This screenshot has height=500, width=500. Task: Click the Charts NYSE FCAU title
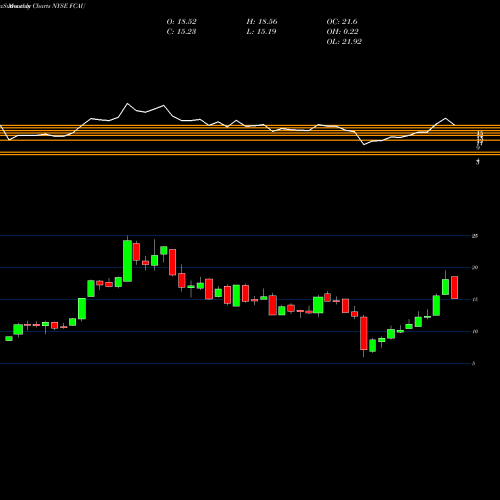click(59, 6)
